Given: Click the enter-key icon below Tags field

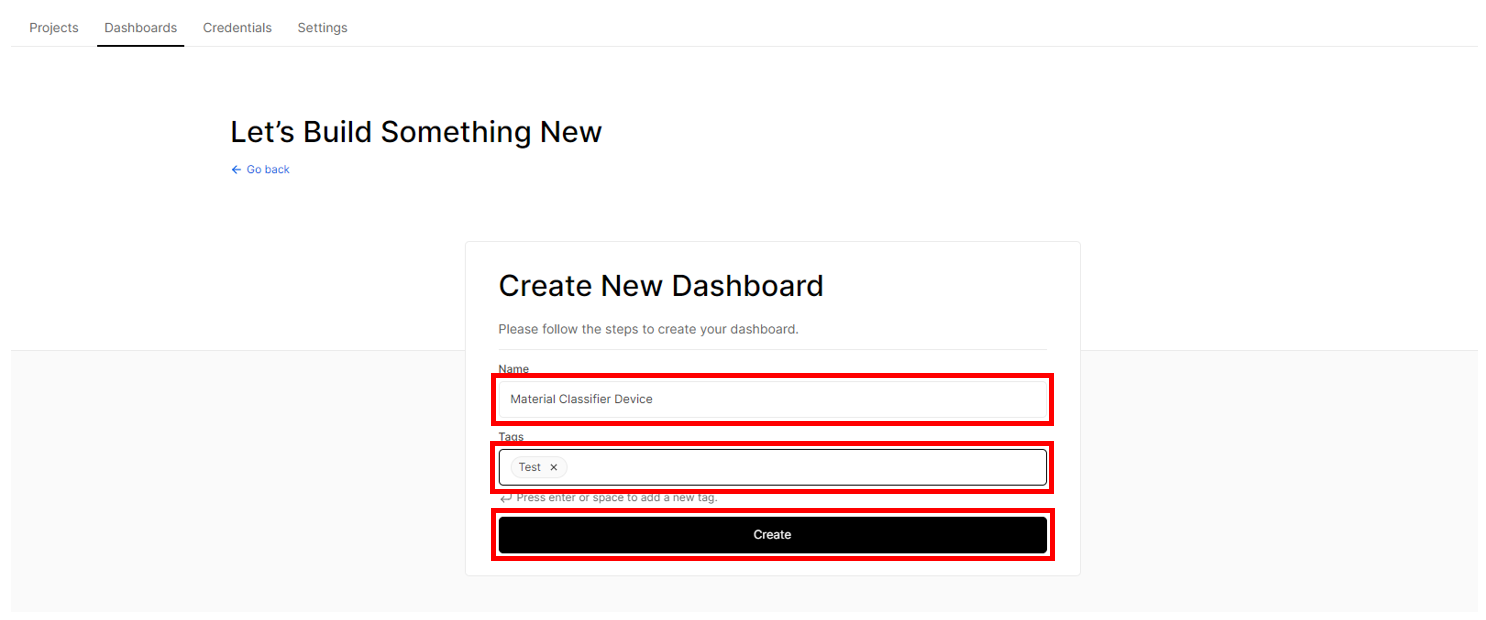Looking at the screenshot, I should 506,497.
